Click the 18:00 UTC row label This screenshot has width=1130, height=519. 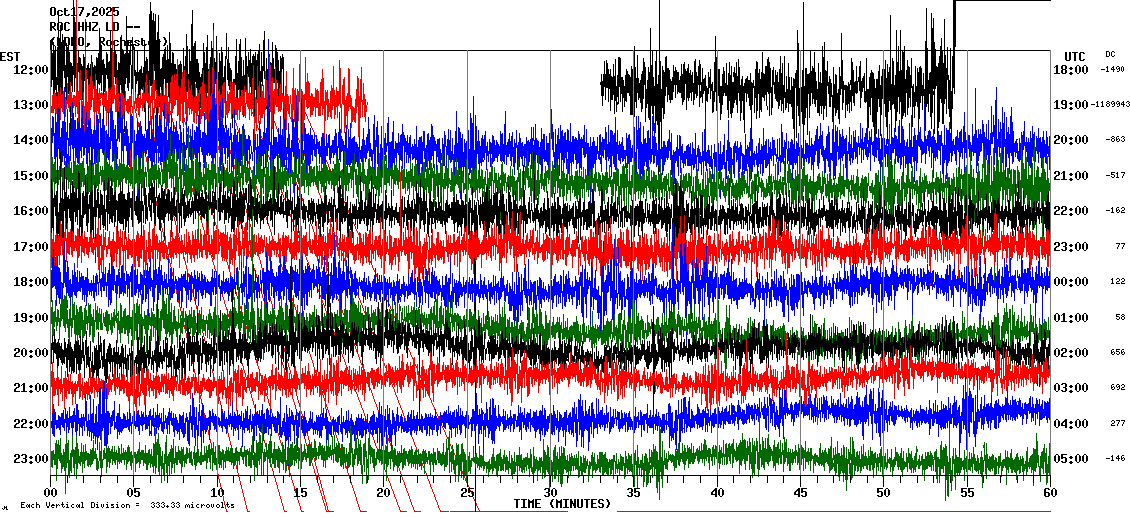pos(1070,69)
